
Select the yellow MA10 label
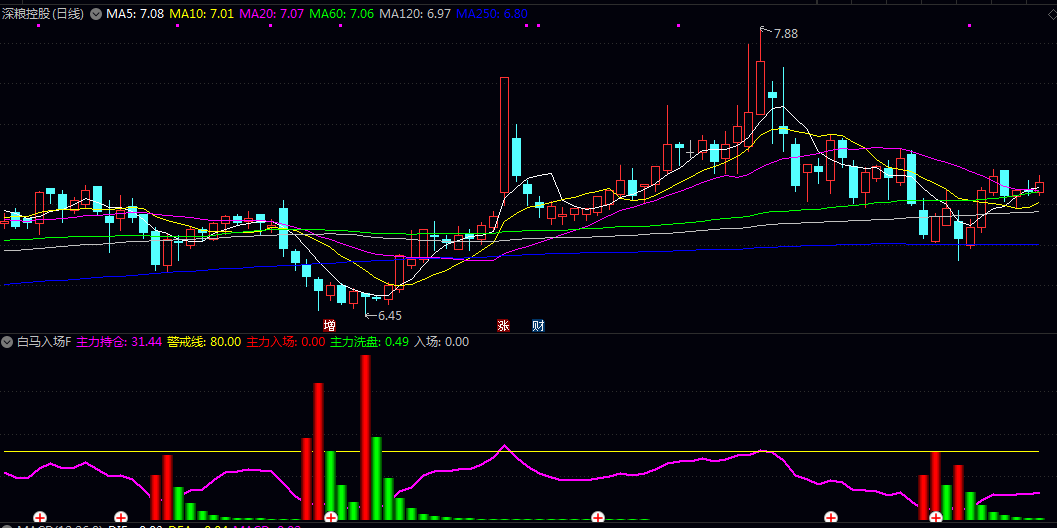(x=202, y=14)
